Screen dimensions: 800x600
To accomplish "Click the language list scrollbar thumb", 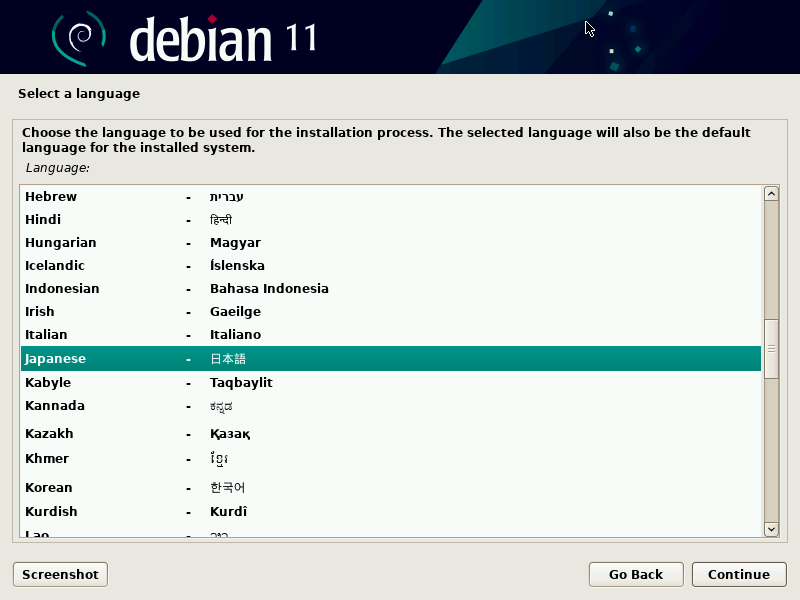I will [x=771, y=349].
